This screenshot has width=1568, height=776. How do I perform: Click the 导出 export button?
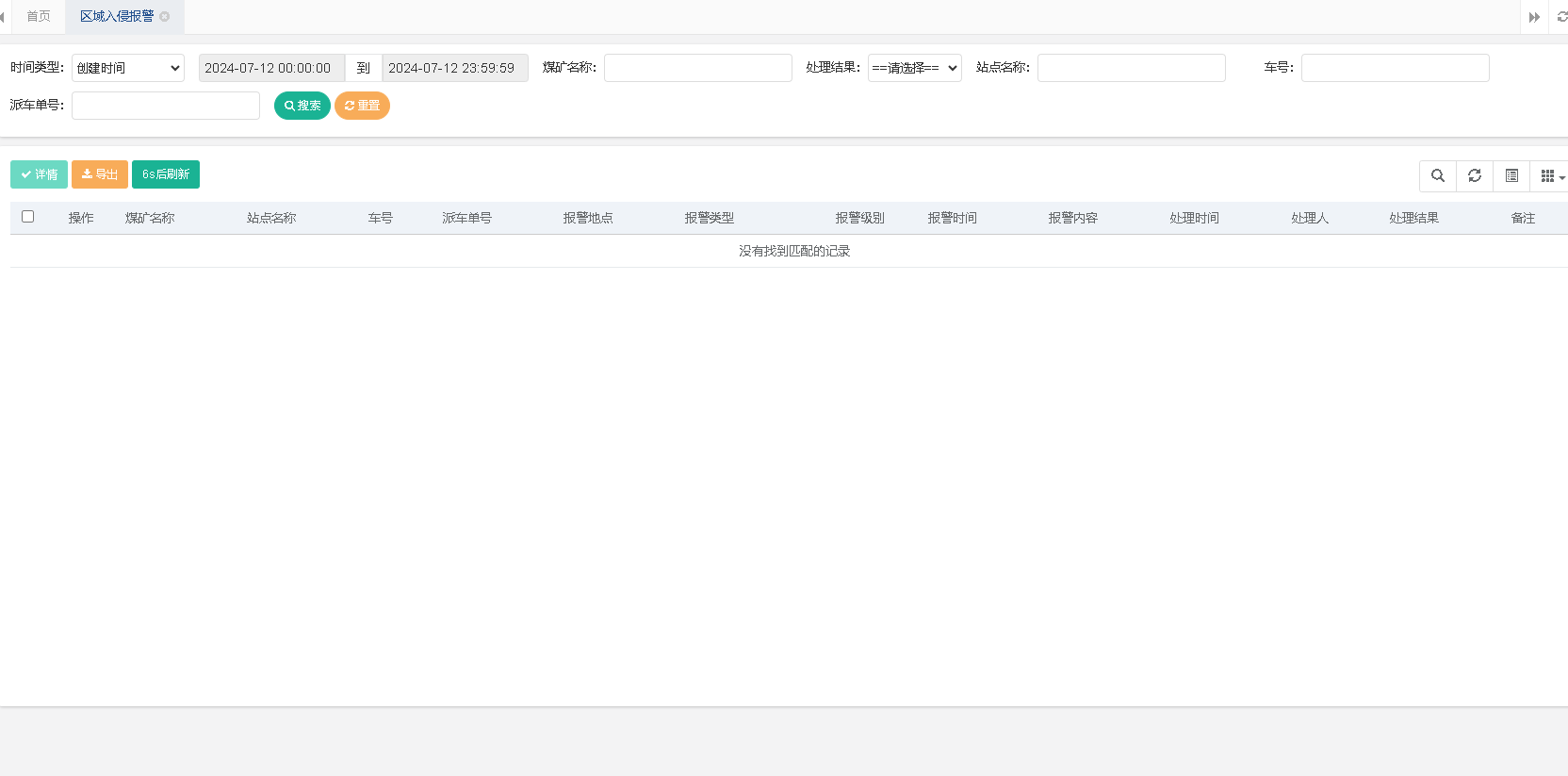[x=100, y=174]
